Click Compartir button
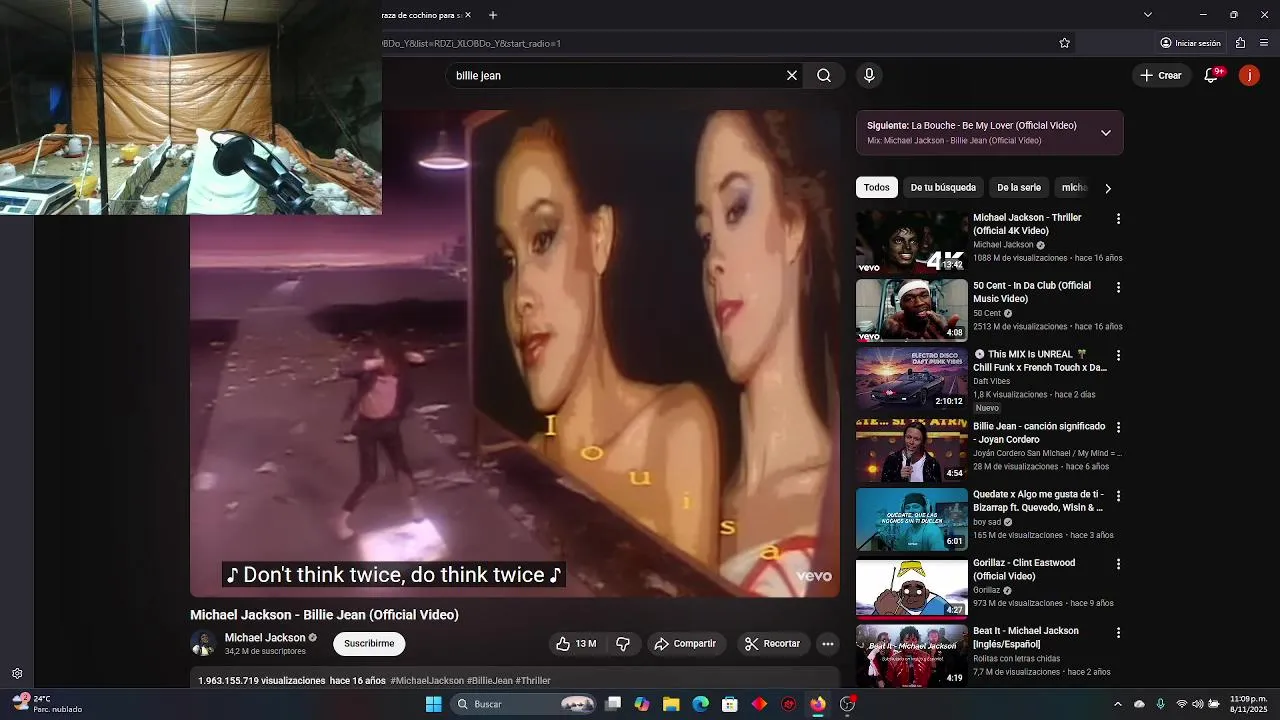The image size is (1280, 720). pos(686,644)
